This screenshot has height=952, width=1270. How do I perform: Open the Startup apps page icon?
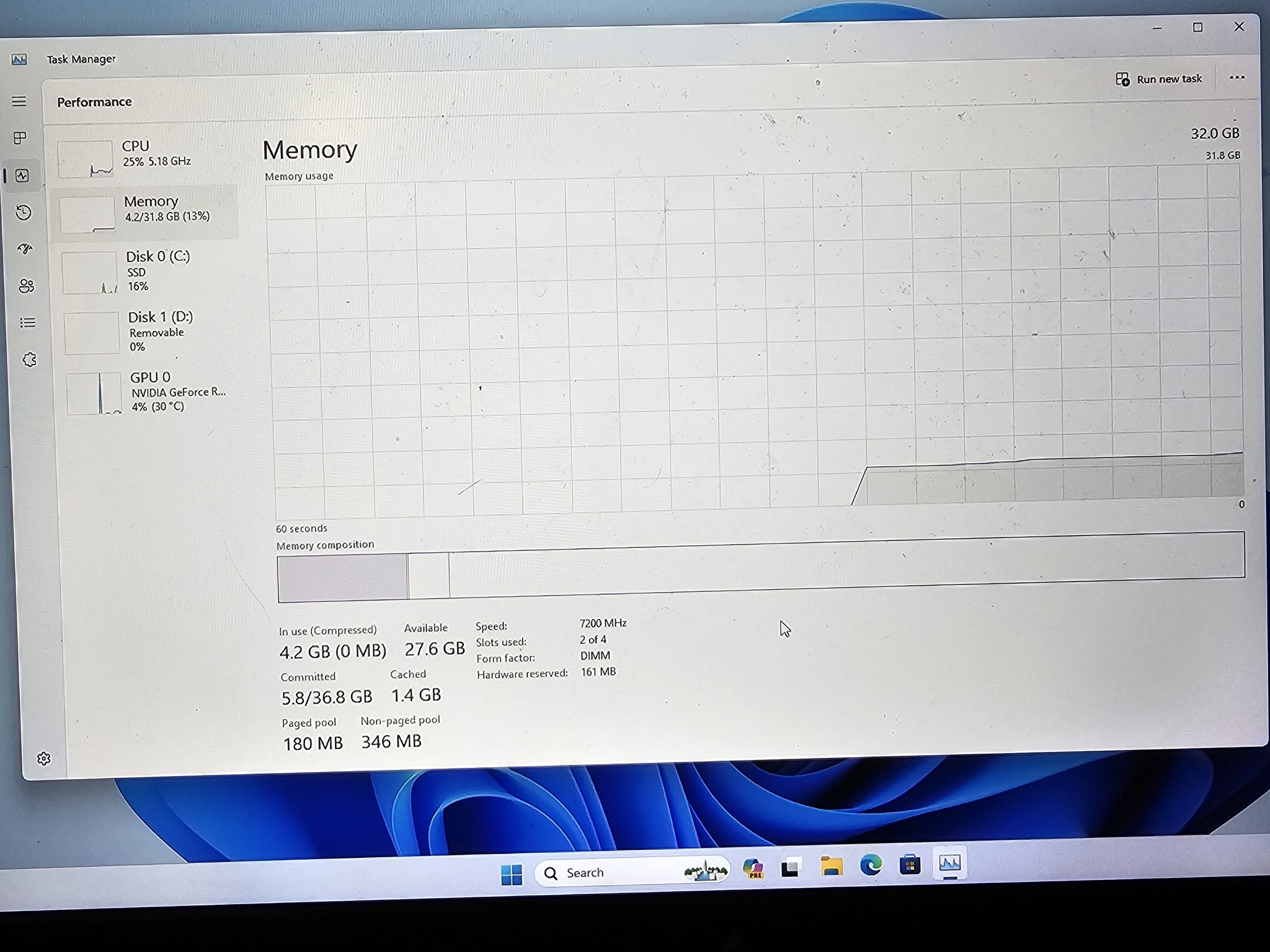click(x=25, y=249)
